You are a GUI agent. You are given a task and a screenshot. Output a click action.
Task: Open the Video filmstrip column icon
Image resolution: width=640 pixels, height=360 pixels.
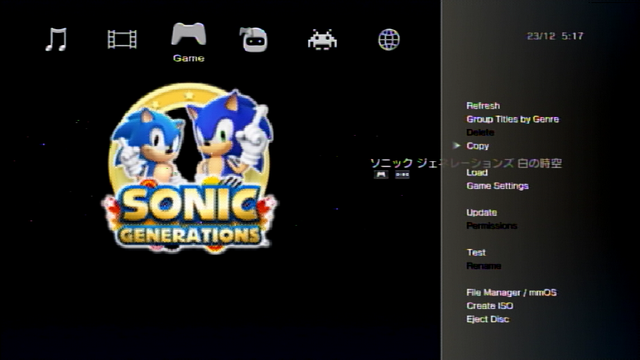[122, 39]
